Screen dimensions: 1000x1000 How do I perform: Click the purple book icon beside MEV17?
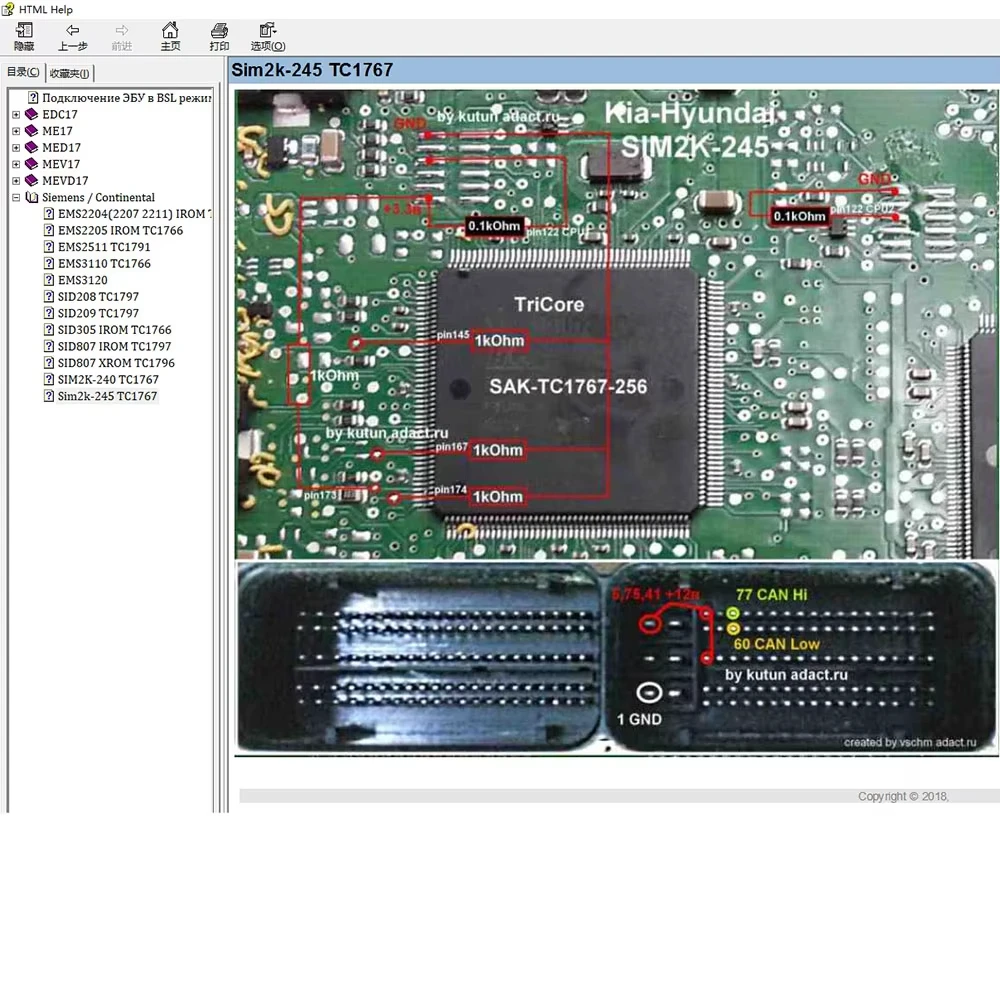click(31, 164)
